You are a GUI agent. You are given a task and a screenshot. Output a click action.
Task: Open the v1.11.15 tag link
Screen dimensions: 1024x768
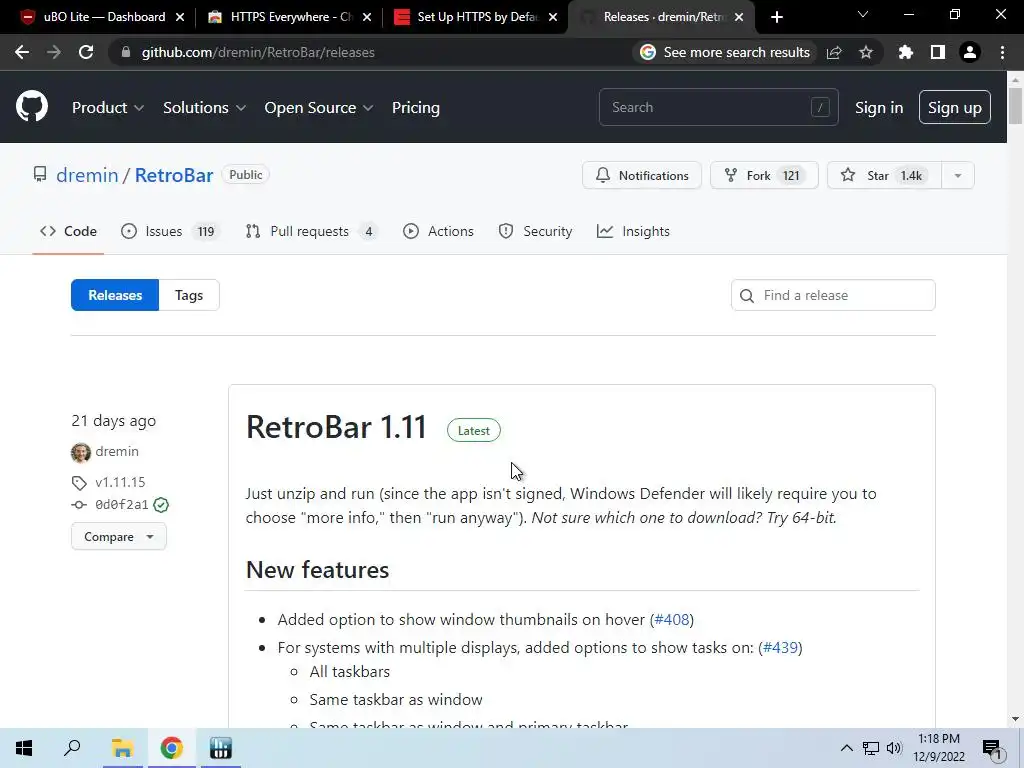(x=120, y=482)
